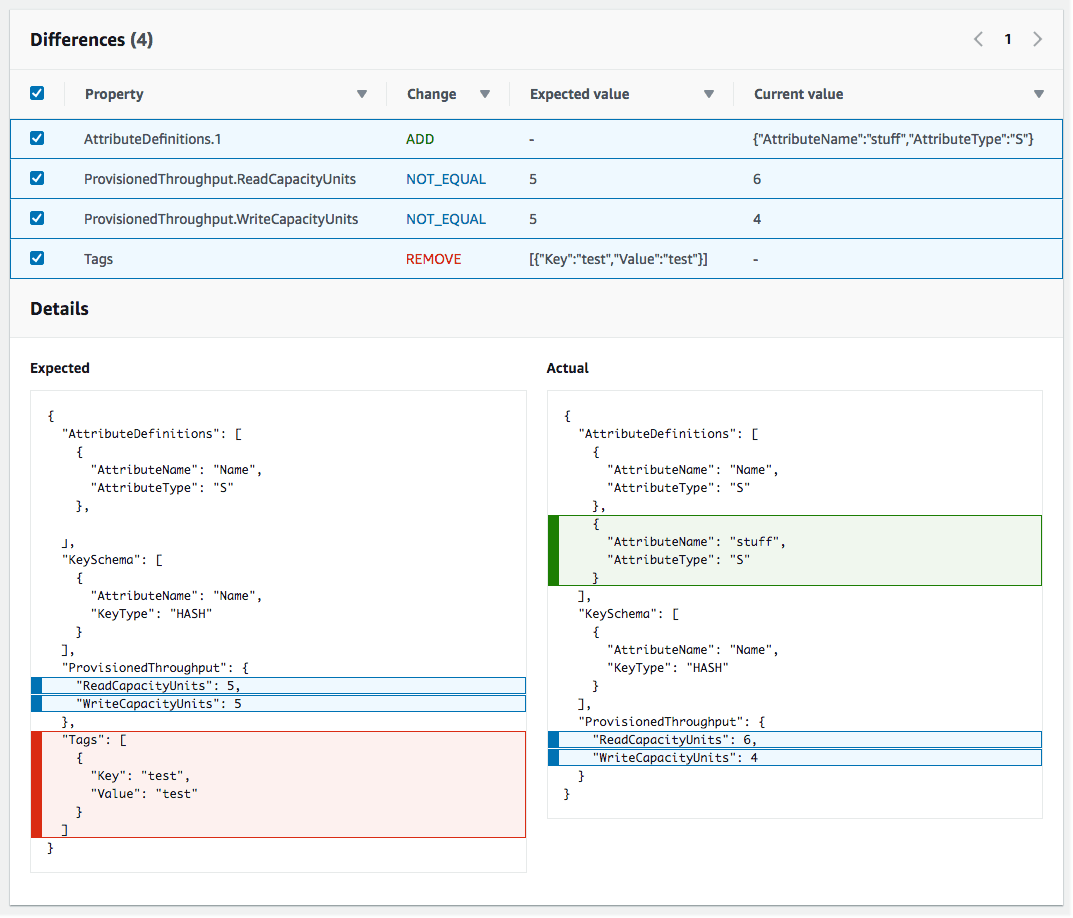Image resolution: width=1073 pixels, height=918 pixels.
Task: Click the ADD change indicator for AttributeDefinitions.1
Action: 420,138
